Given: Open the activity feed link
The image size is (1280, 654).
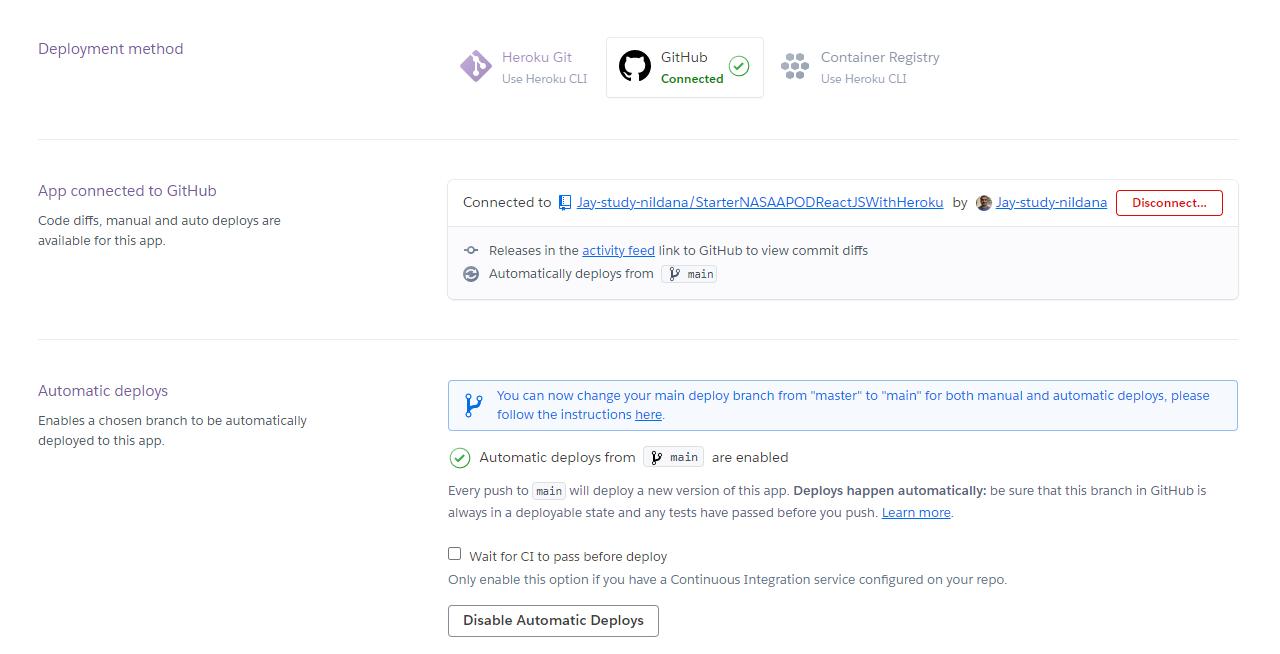Looking at the screenshot, I should (x=618, y=251).
